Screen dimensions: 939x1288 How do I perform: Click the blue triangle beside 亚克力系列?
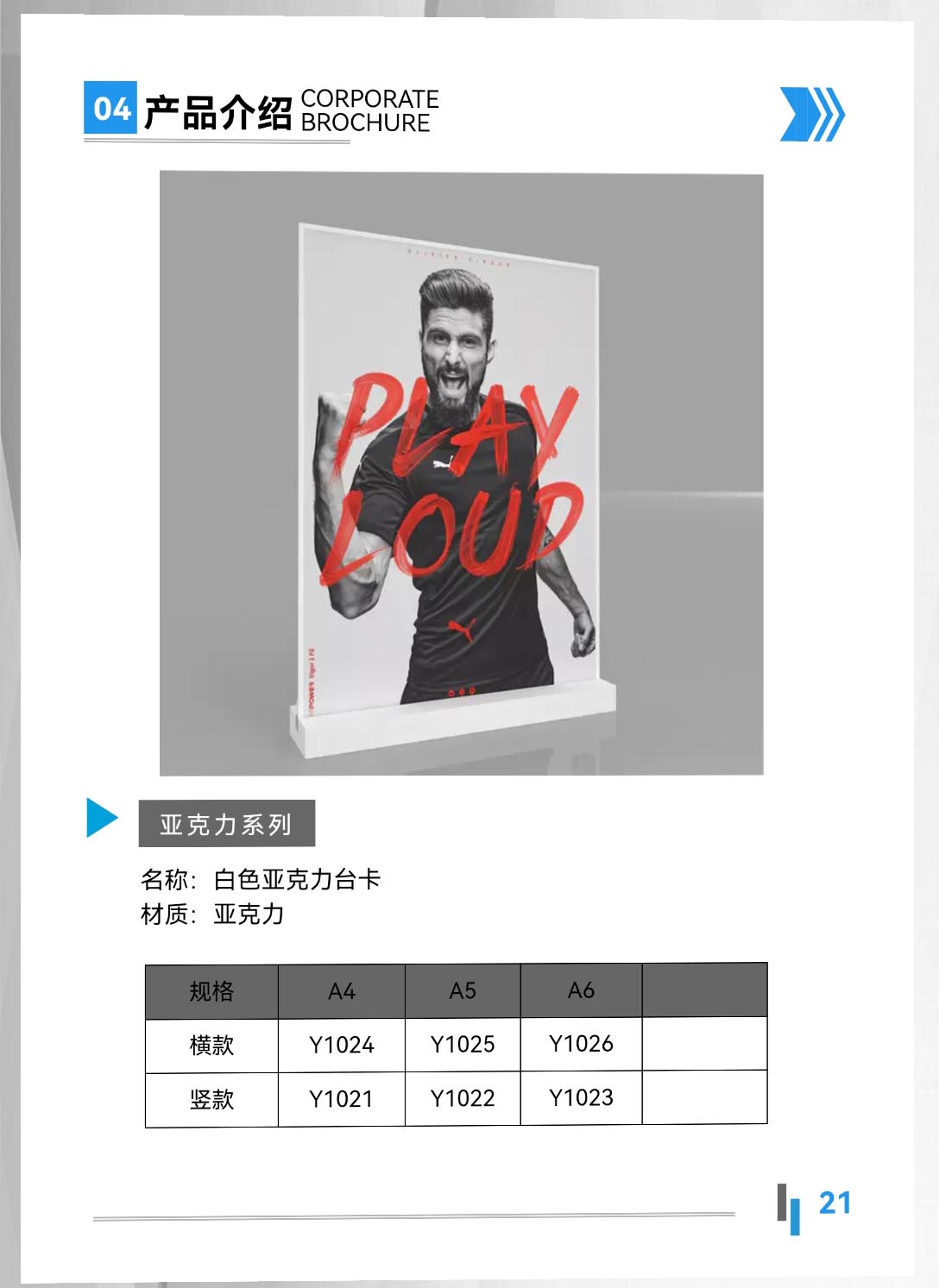pos(103,818)
